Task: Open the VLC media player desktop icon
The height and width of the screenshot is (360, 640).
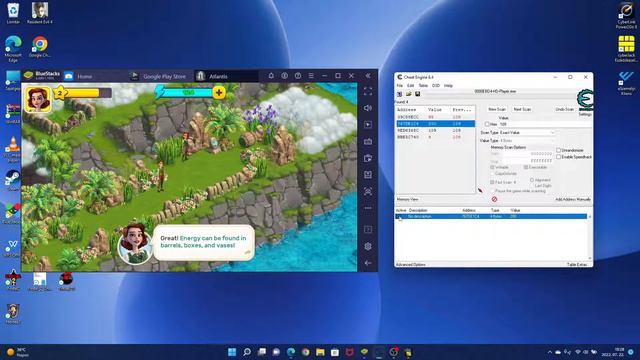Action: 13,149
